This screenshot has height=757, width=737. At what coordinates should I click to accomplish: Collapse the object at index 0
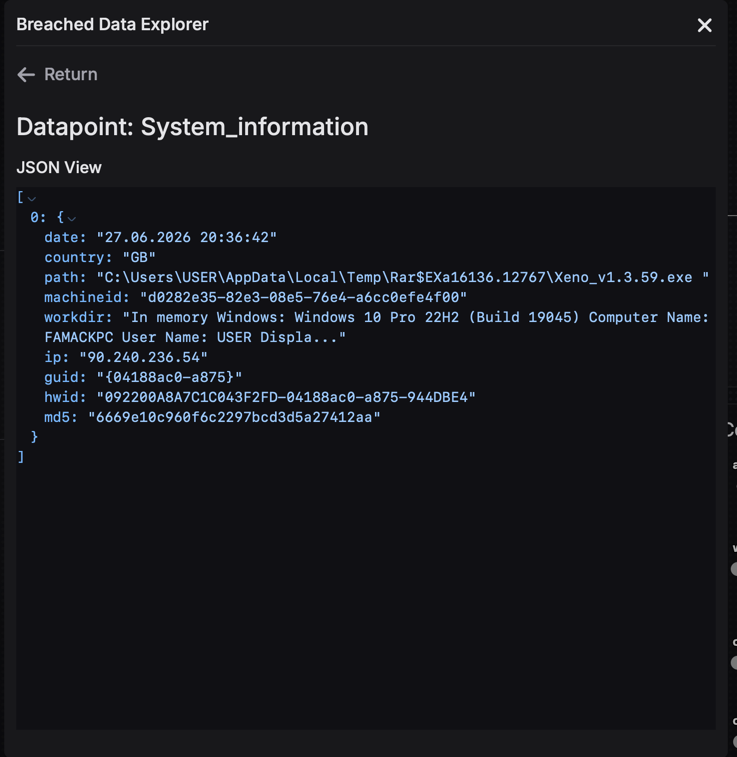tap(71, 218)
